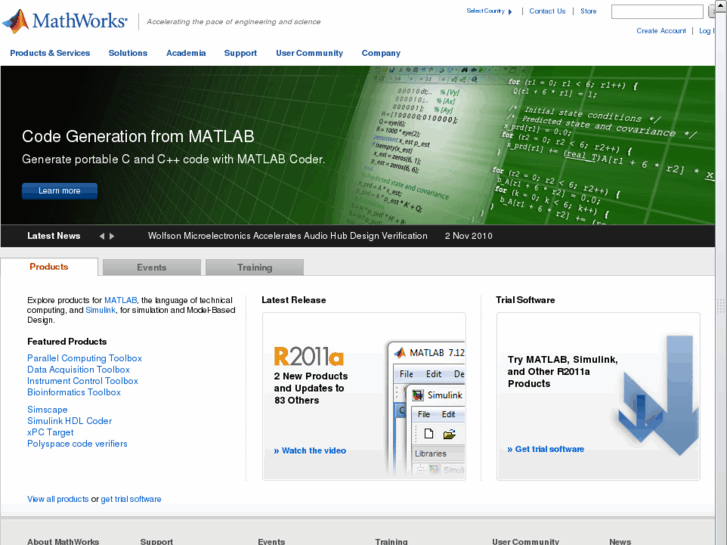Click View all products link
Screen dimensions: 727x545
(58, 499)
